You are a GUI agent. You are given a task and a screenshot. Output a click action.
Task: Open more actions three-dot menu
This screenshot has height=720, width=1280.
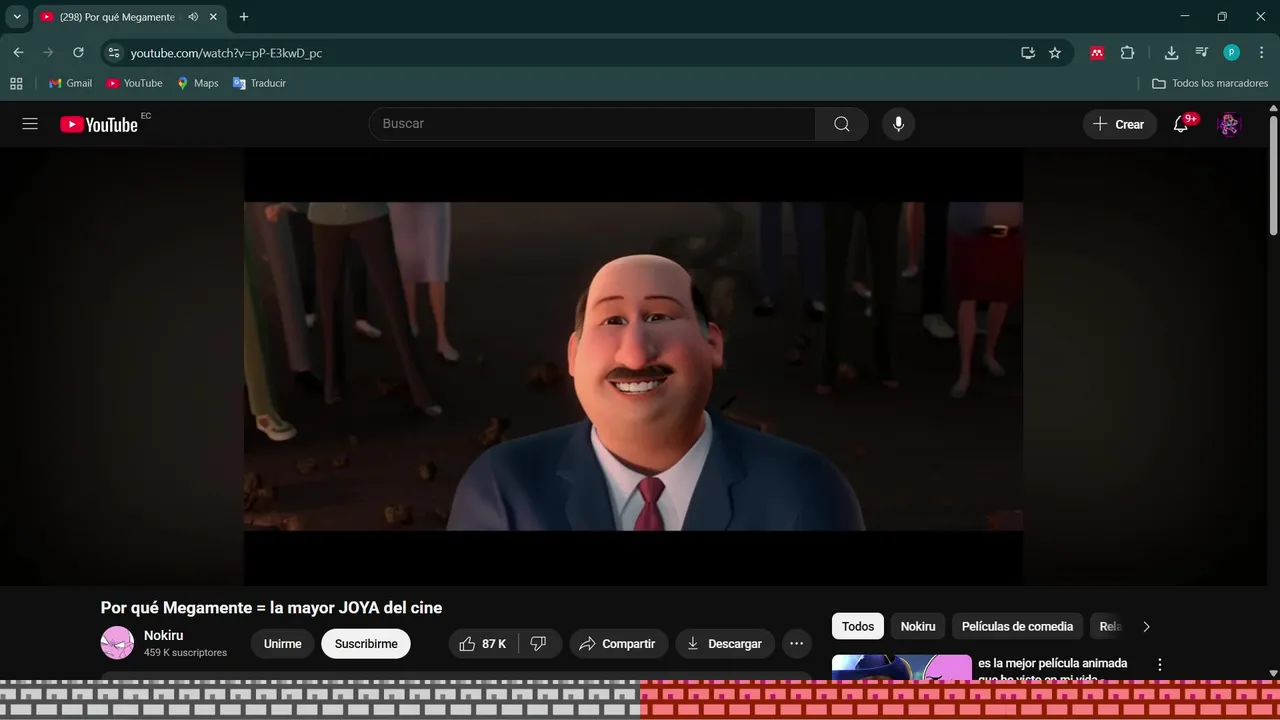tap(796, 644)
